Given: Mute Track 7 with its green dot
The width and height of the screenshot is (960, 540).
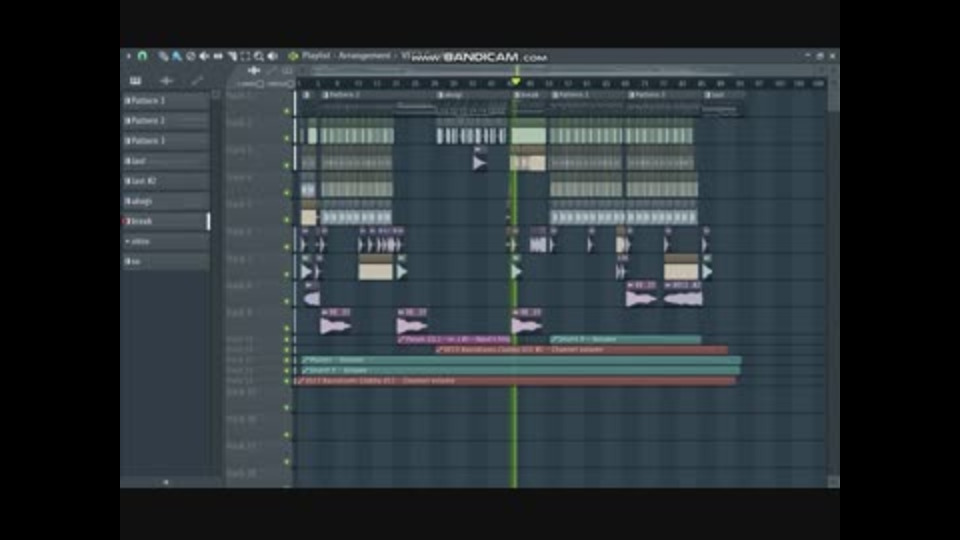Looking at the screenshot, I should (287, 274).
